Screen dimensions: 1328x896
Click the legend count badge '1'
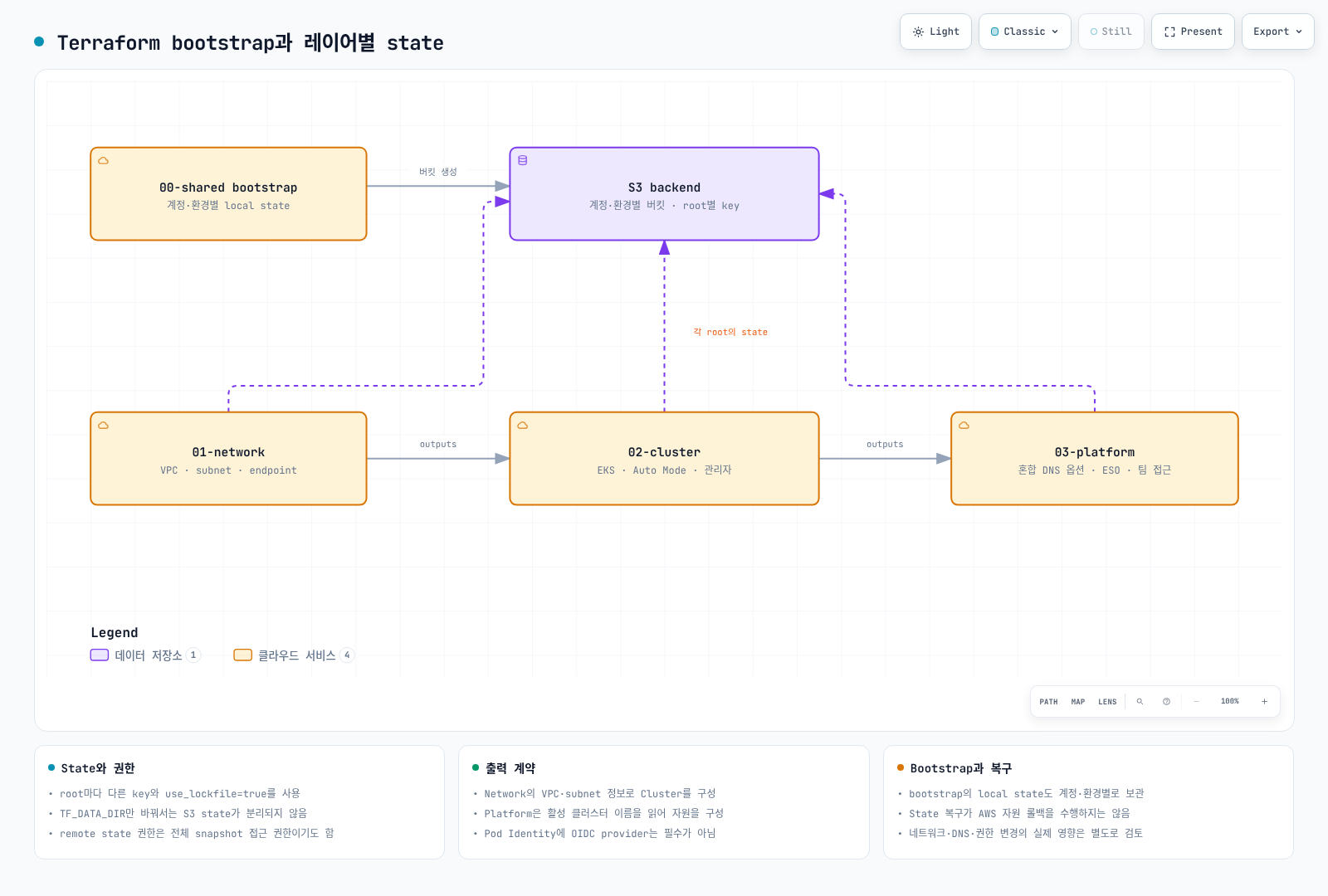click(193, 655)
